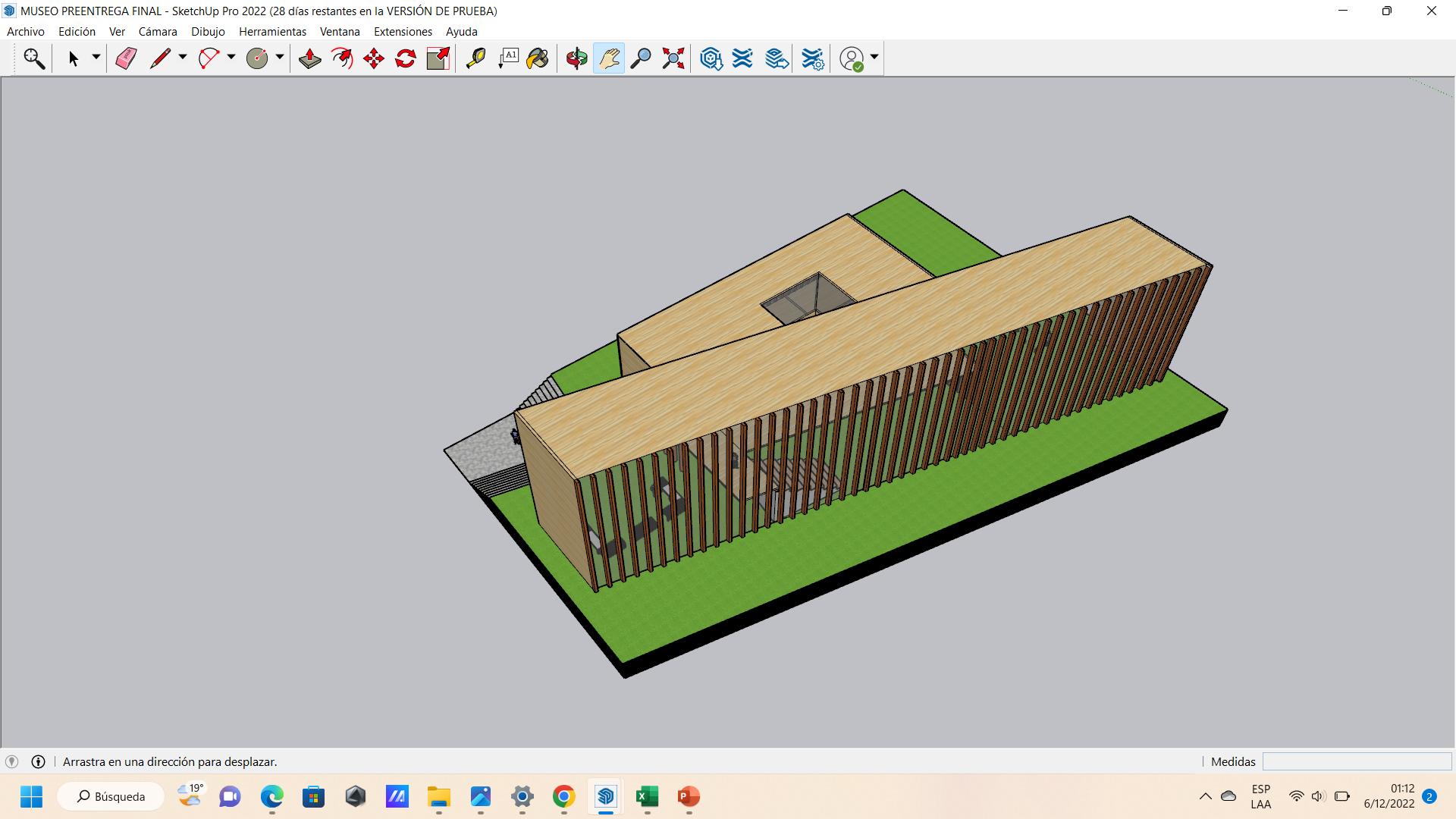Expand the Select tool dropdown arrow
1456x819 pixels.
(x=96, y=58)
